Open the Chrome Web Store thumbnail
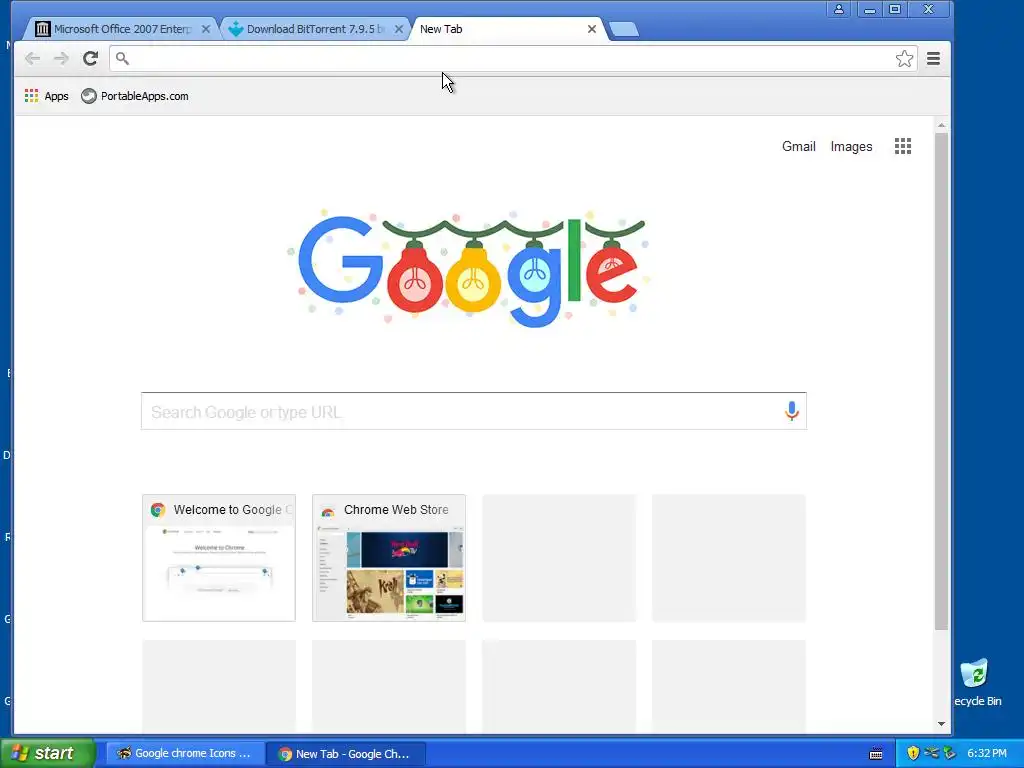Viewport: 1024px width, 768px height. click(x=389, y=558)
